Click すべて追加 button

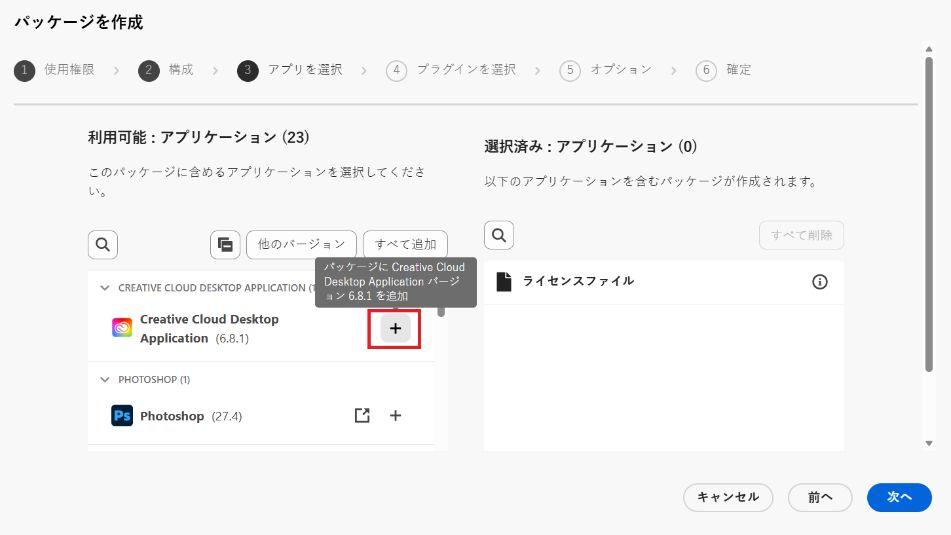point(405,244)
